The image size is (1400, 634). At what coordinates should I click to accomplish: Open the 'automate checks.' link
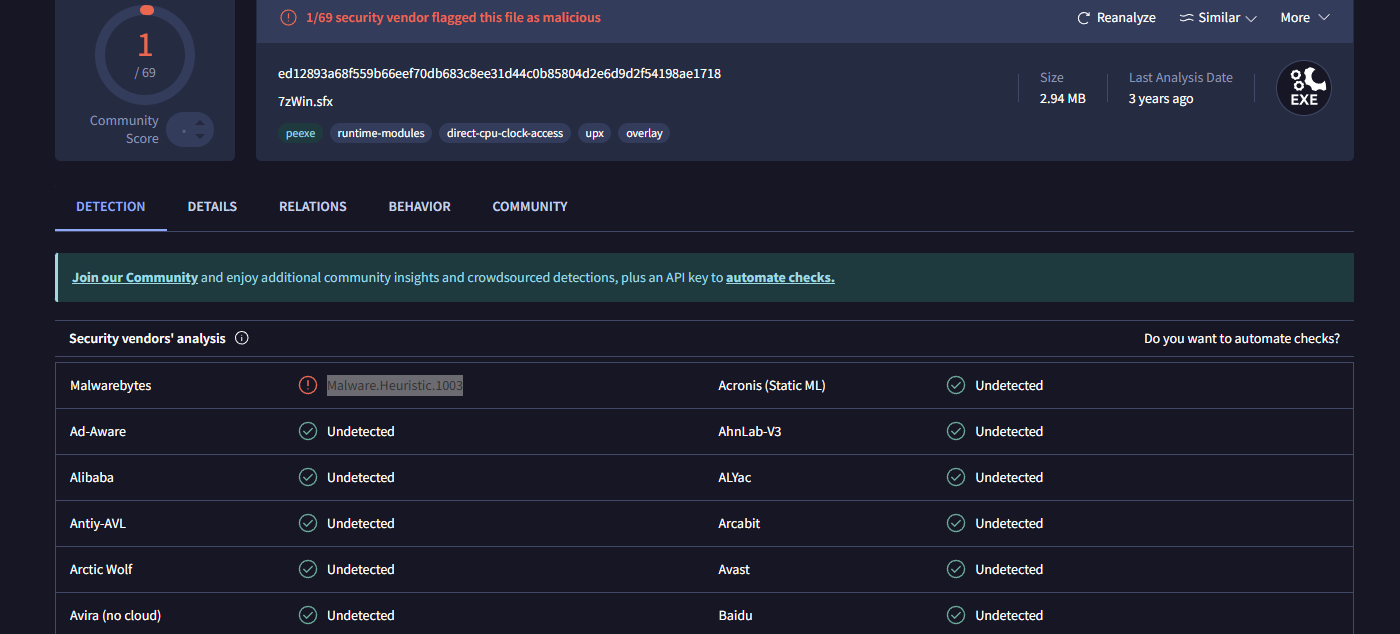(780, 277)
